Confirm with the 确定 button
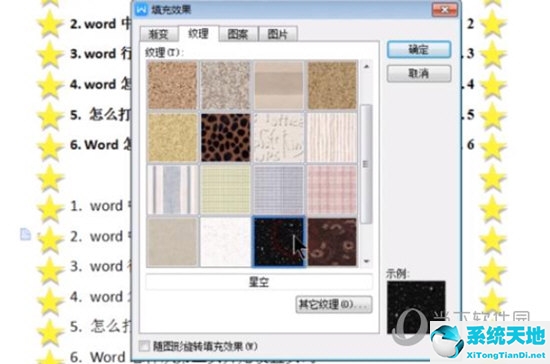The image size is (550, 364). point(419,50)
